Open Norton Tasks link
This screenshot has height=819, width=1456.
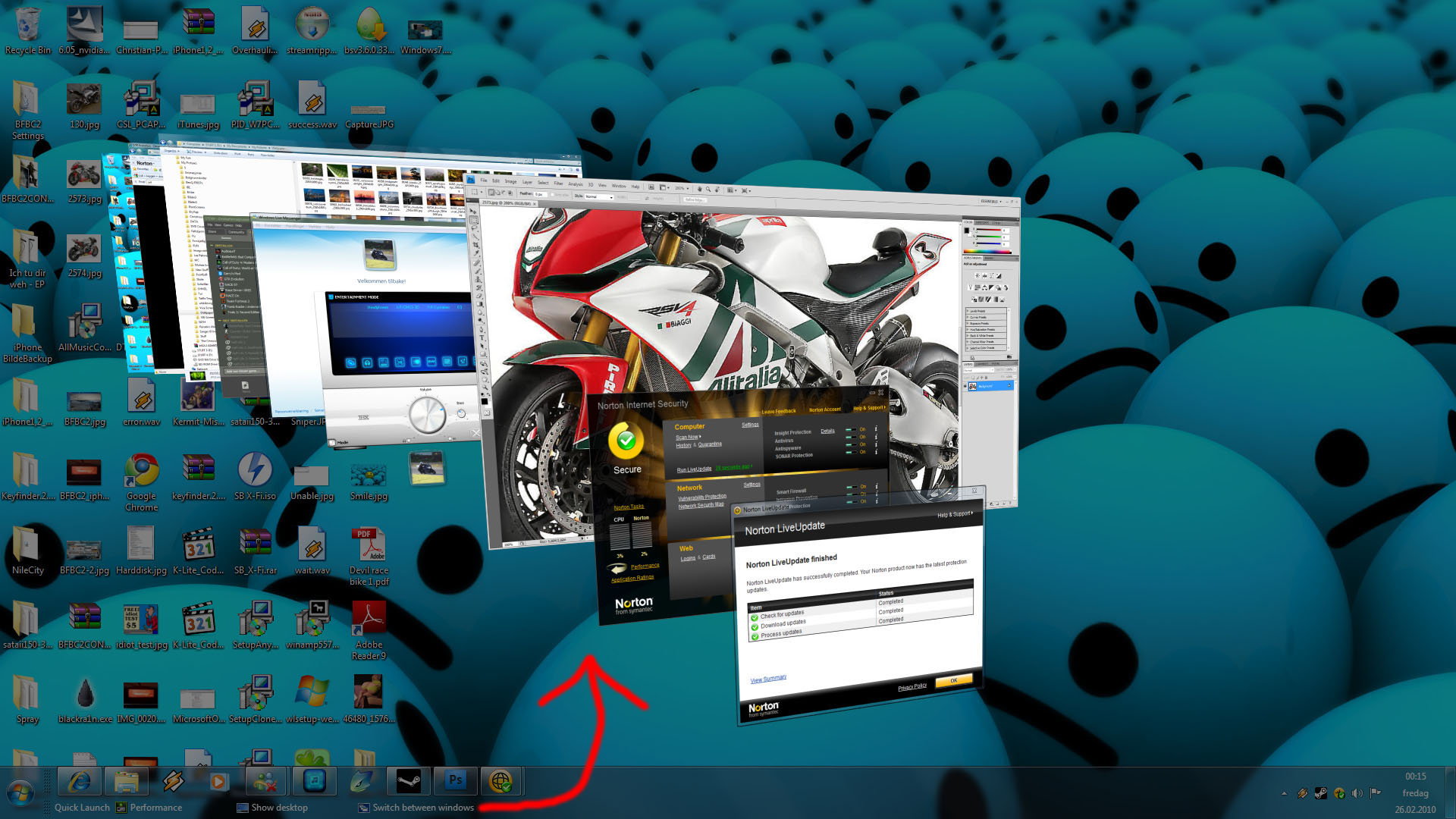(629, 507)
